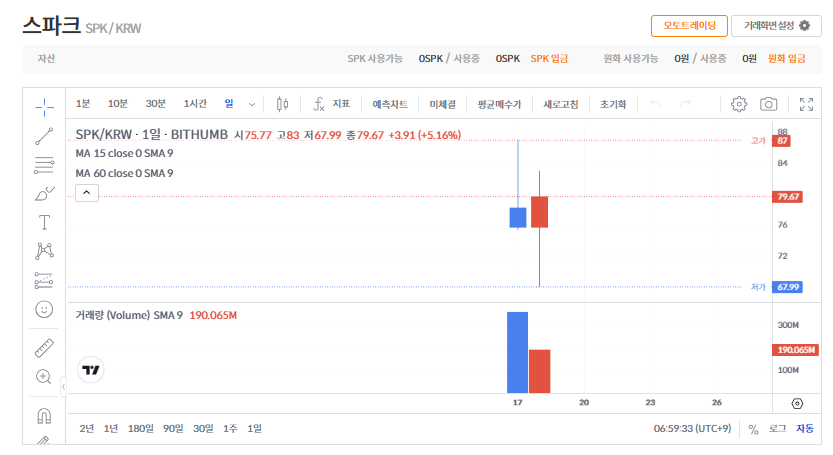The width and height of the screenshot is (833, 455).
Task: Toggle the 예측차트 prediction chart
Action: coord(390,104)
